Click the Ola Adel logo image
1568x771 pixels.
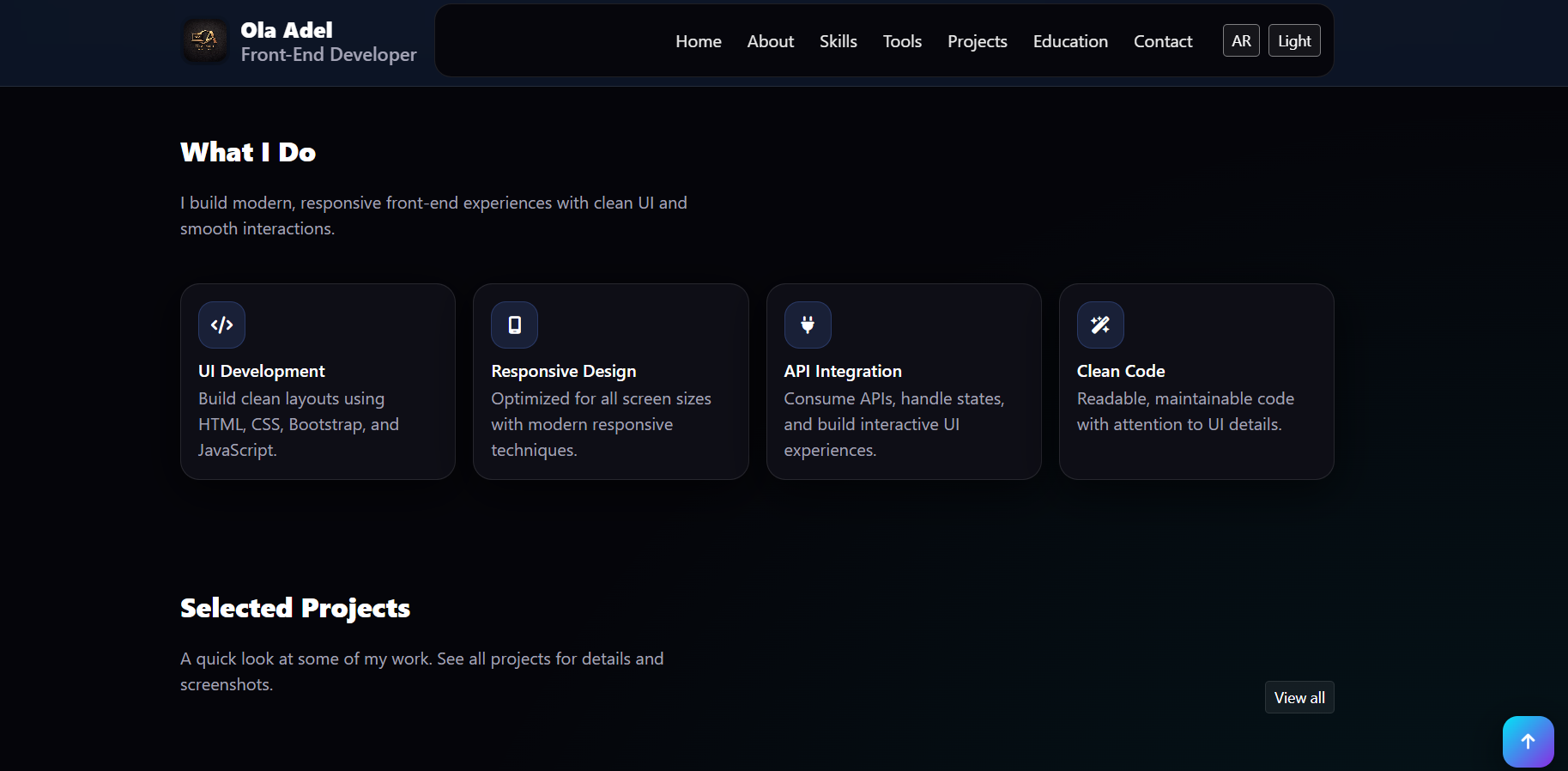[205, 40]
